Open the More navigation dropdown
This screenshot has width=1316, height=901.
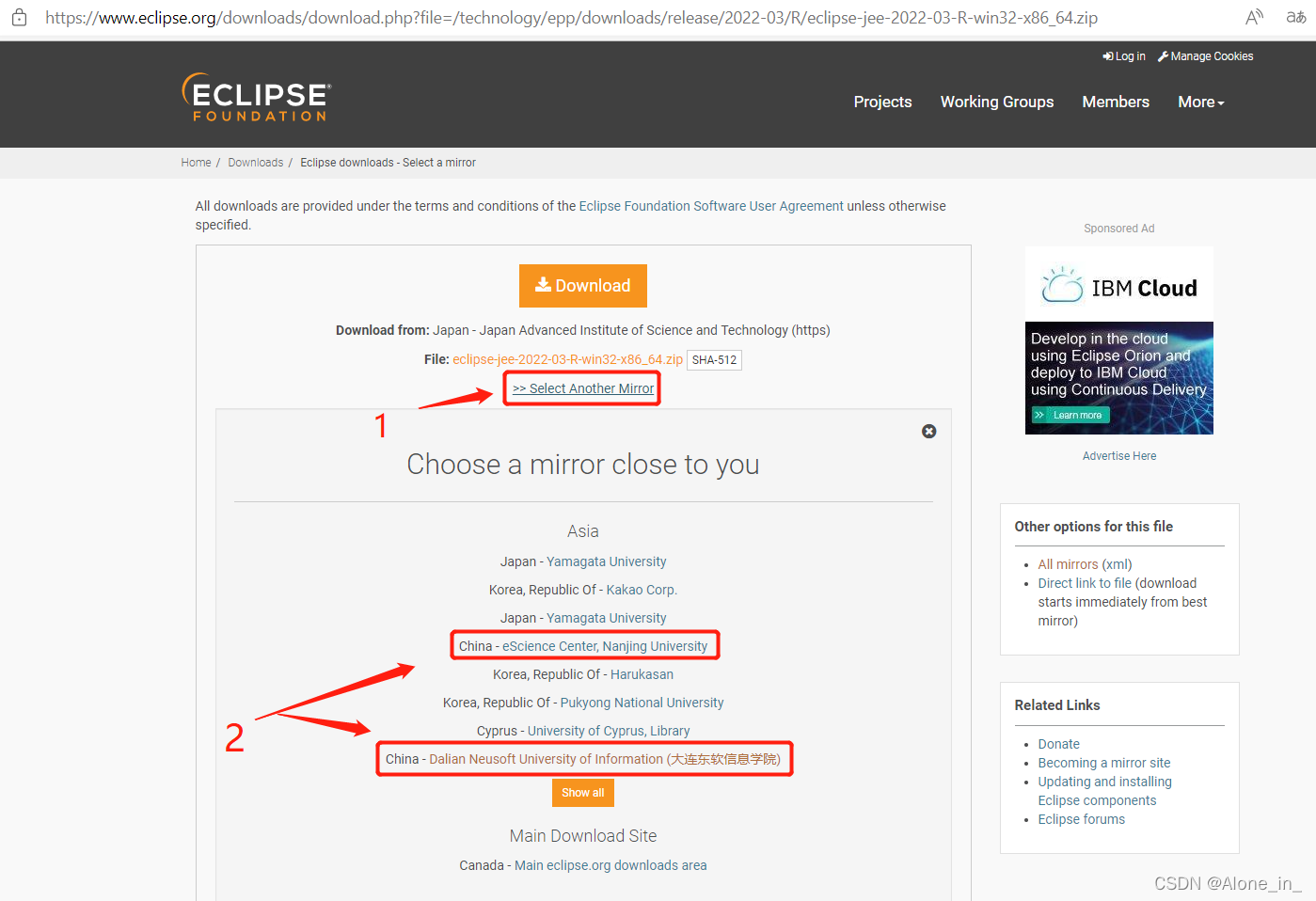click(x=1200, y=102)
